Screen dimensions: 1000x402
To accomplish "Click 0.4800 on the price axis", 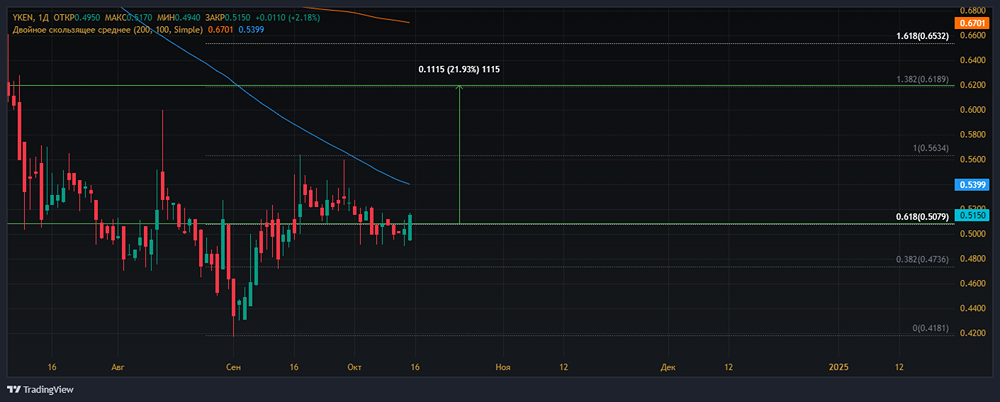I will pos(972,260).
